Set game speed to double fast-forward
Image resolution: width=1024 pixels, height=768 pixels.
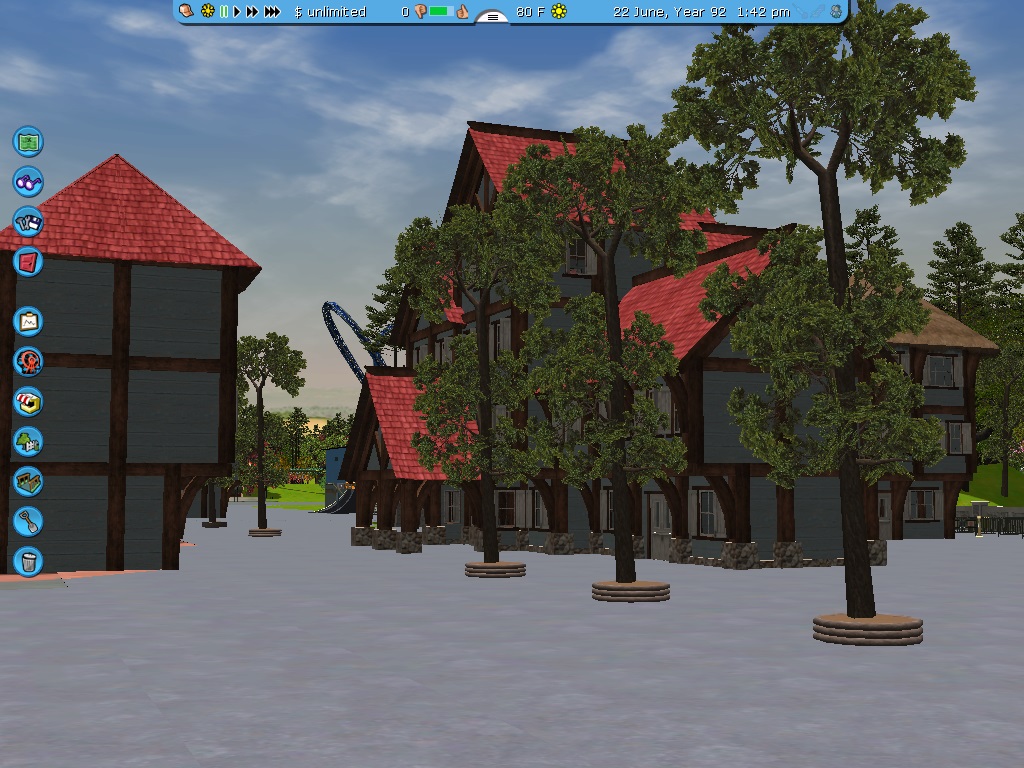tap(252, 12)
